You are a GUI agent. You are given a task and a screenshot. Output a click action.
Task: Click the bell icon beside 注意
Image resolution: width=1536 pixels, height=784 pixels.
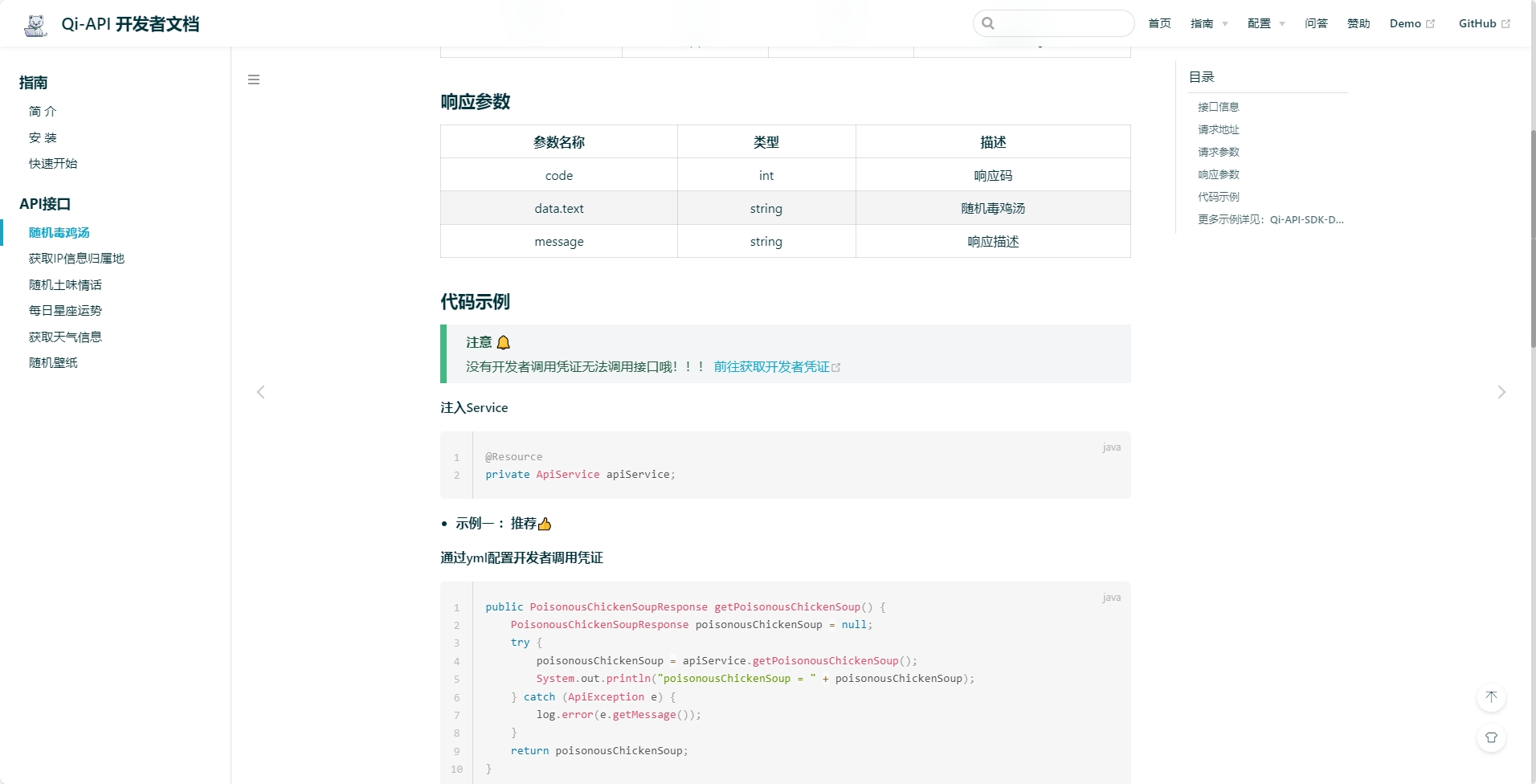pos(504,342)
